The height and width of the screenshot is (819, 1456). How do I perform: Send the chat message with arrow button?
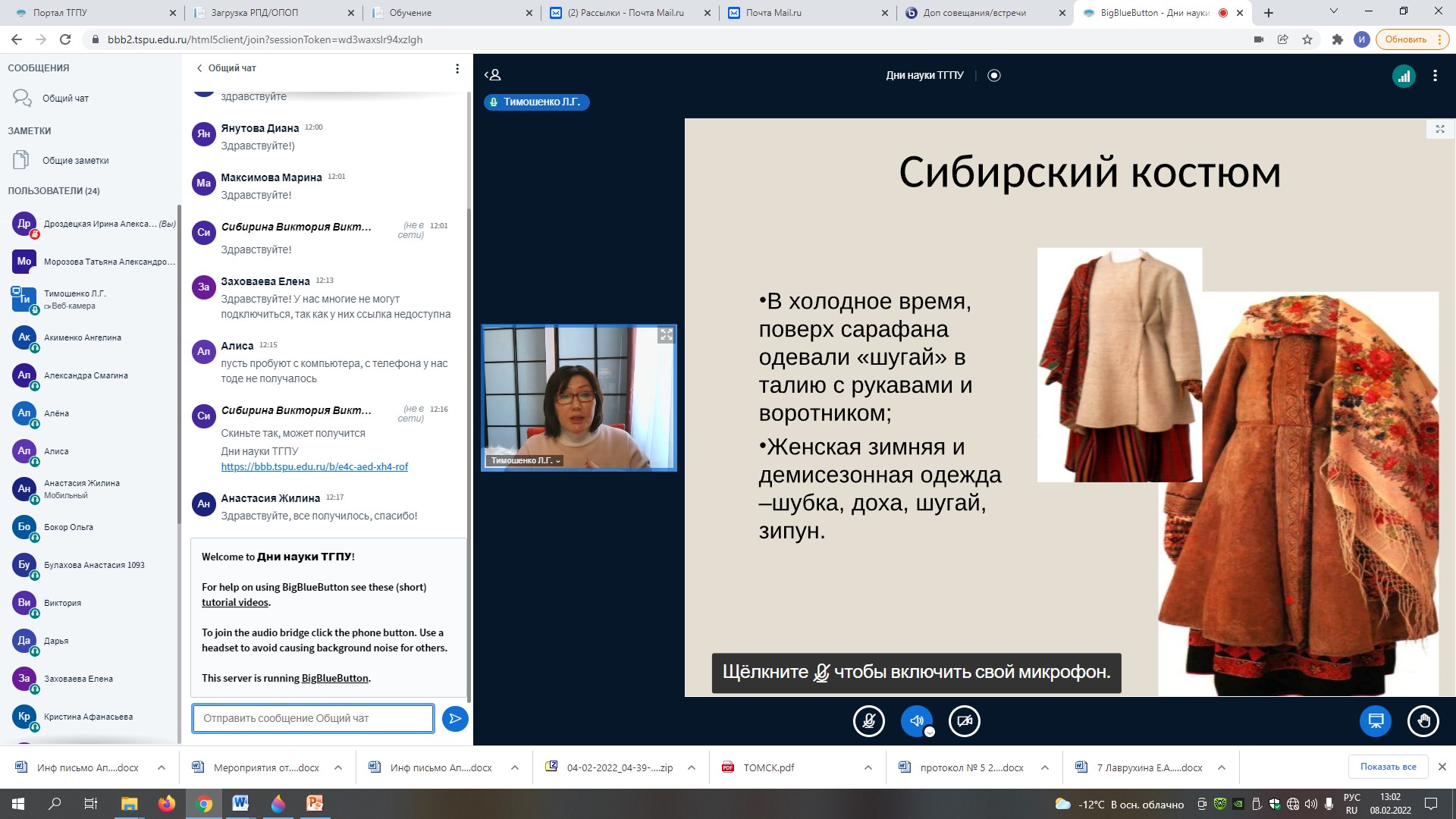coord(455,718)
